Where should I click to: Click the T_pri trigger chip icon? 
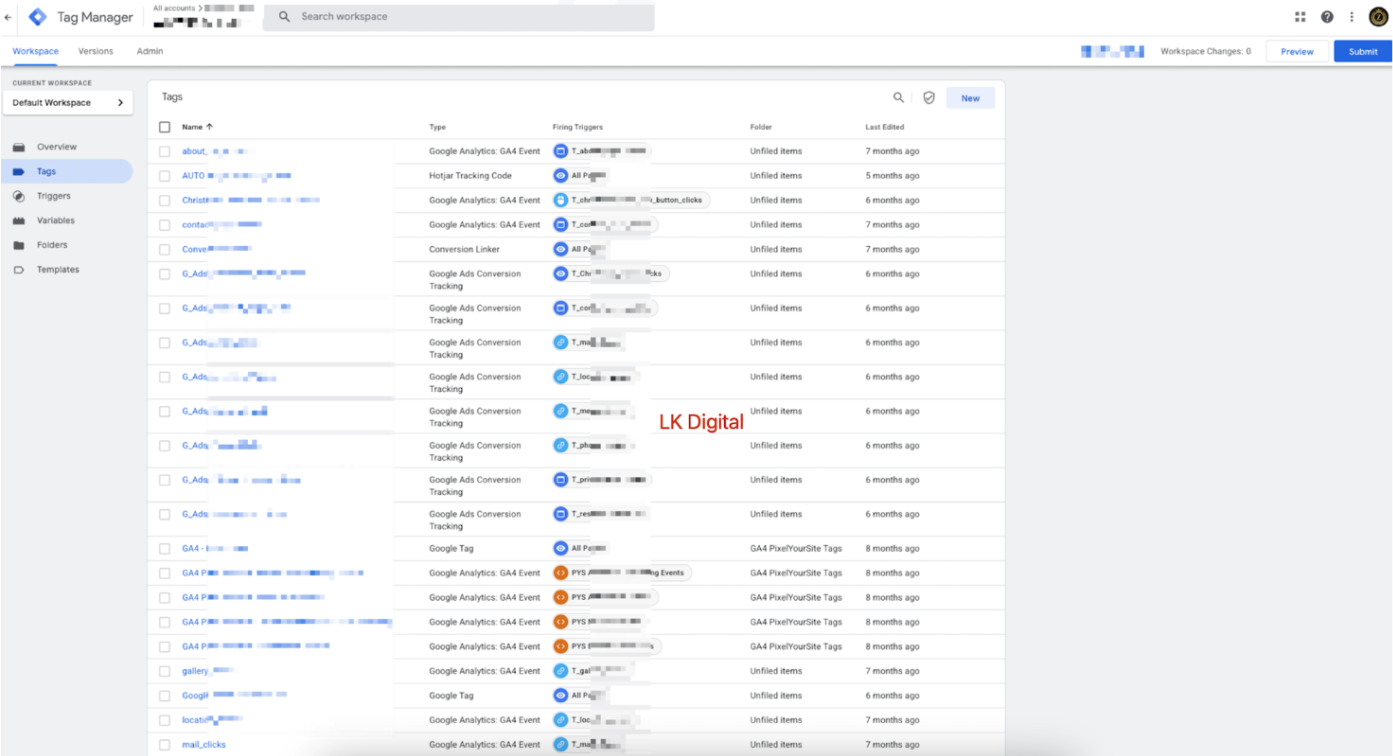(x=561, y=480)
